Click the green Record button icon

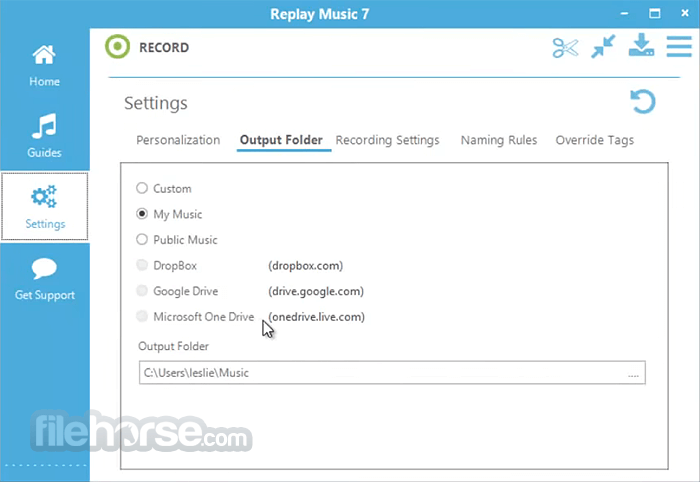pos(117,47)
